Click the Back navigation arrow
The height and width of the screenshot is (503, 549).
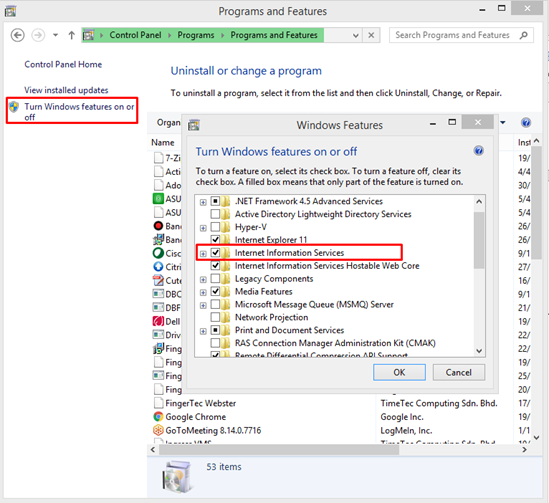(x=18, y=35)
